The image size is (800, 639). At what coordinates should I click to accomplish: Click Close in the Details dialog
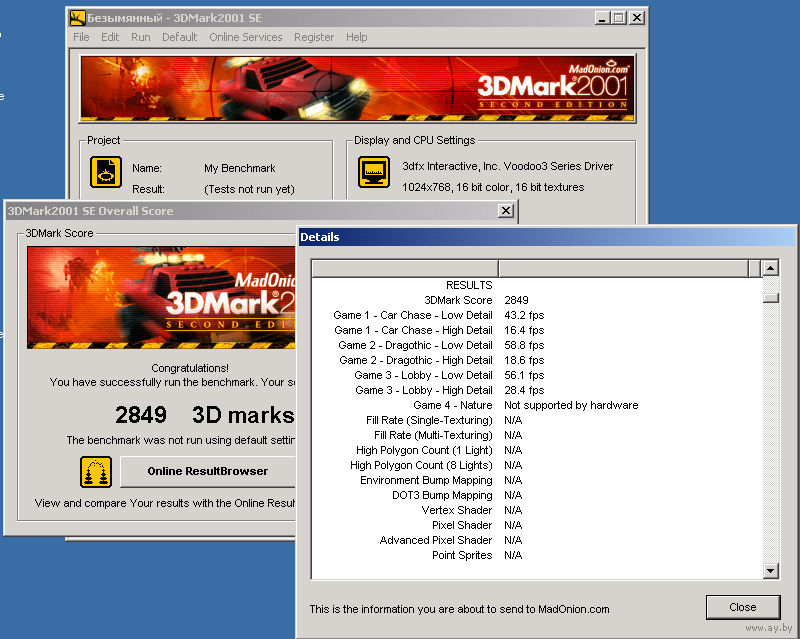(x=743, y=607)
